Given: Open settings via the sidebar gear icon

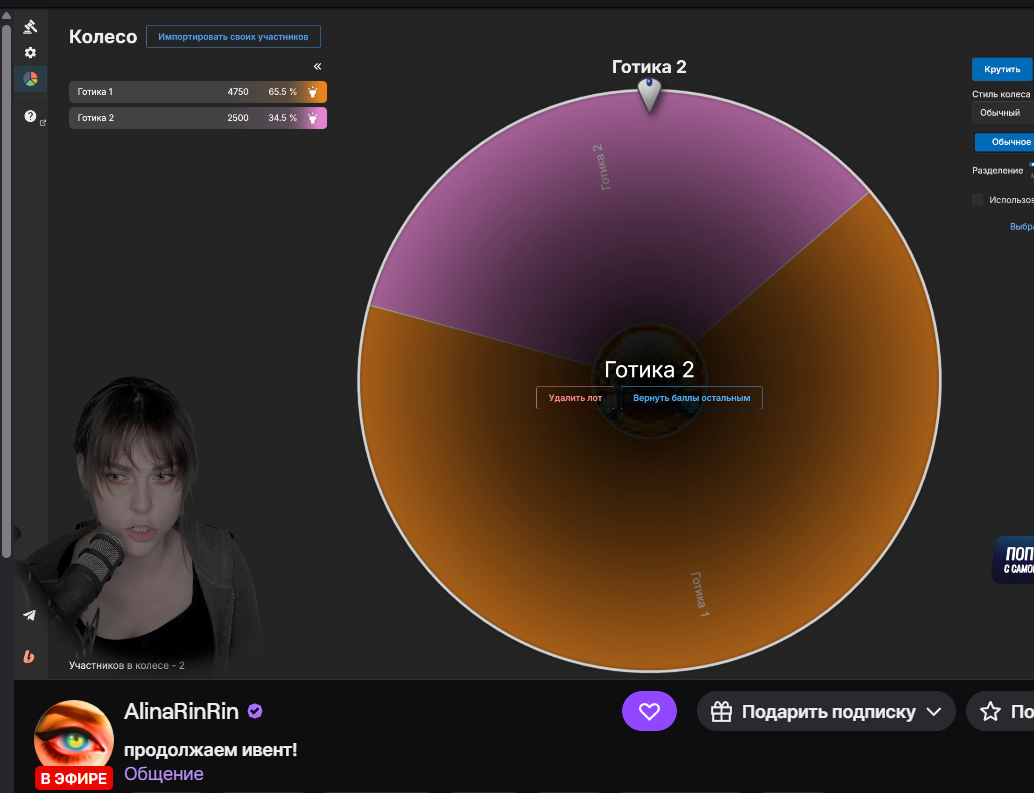Looking at the screenshot, I should (30, 52).
